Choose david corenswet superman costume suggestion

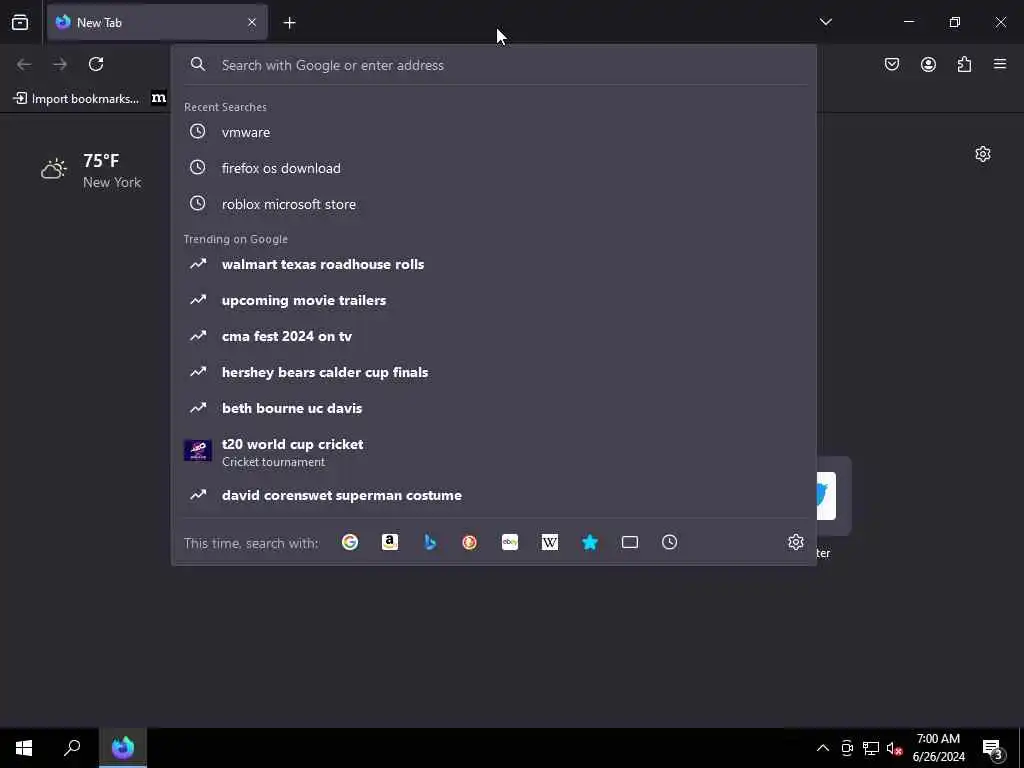pyautogui.click(x=494, y=495)
